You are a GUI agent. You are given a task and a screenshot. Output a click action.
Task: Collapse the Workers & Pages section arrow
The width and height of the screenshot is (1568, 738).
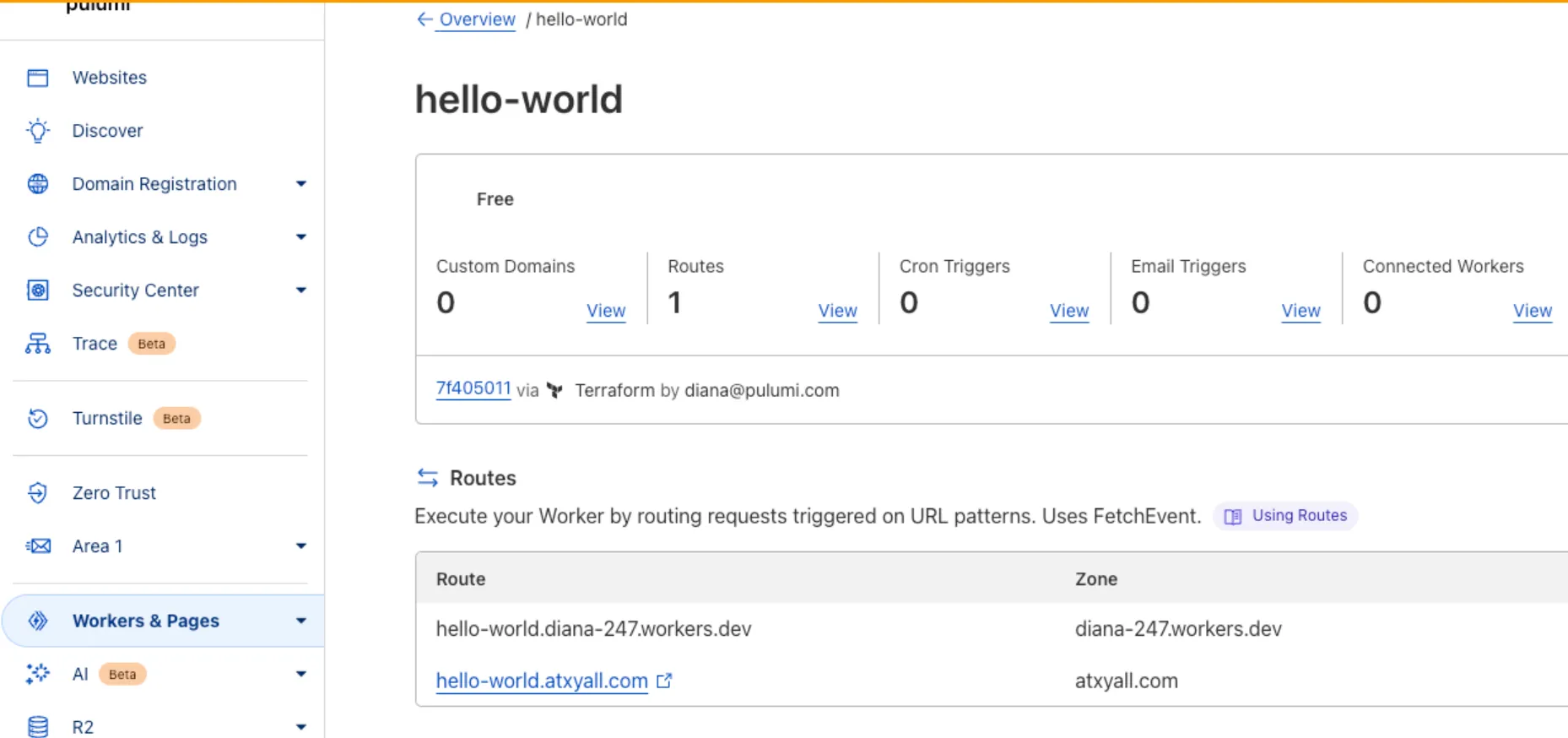300,621
